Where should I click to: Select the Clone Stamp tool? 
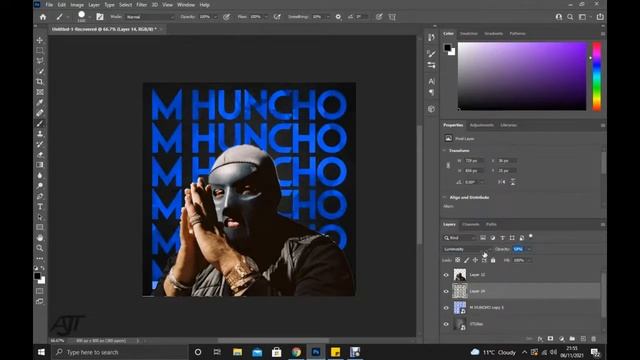(x=40, y=134)
